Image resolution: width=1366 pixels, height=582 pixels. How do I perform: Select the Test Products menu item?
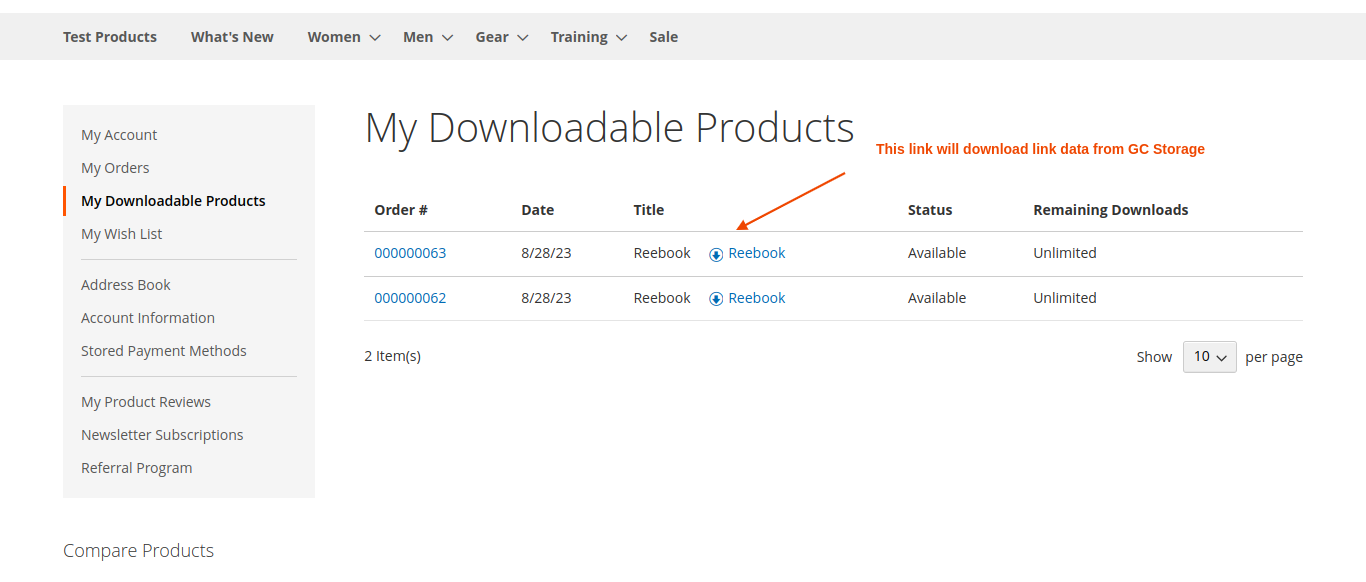point(109,36)
